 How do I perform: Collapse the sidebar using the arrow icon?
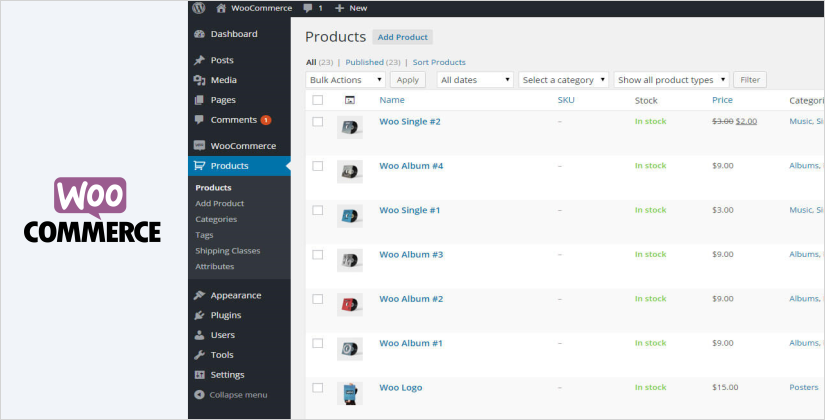coord(200,394)
